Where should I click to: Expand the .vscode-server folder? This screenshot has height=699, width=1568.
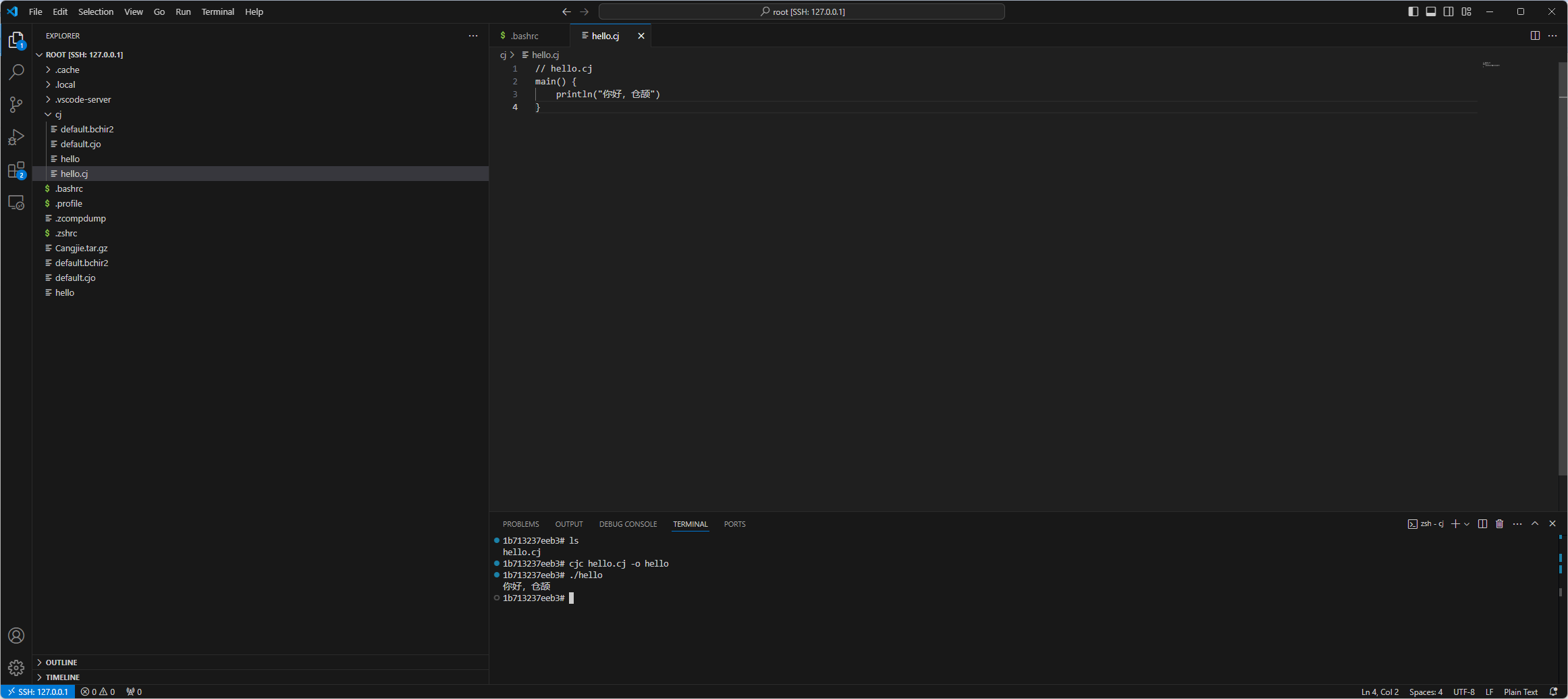coord(261,99)
